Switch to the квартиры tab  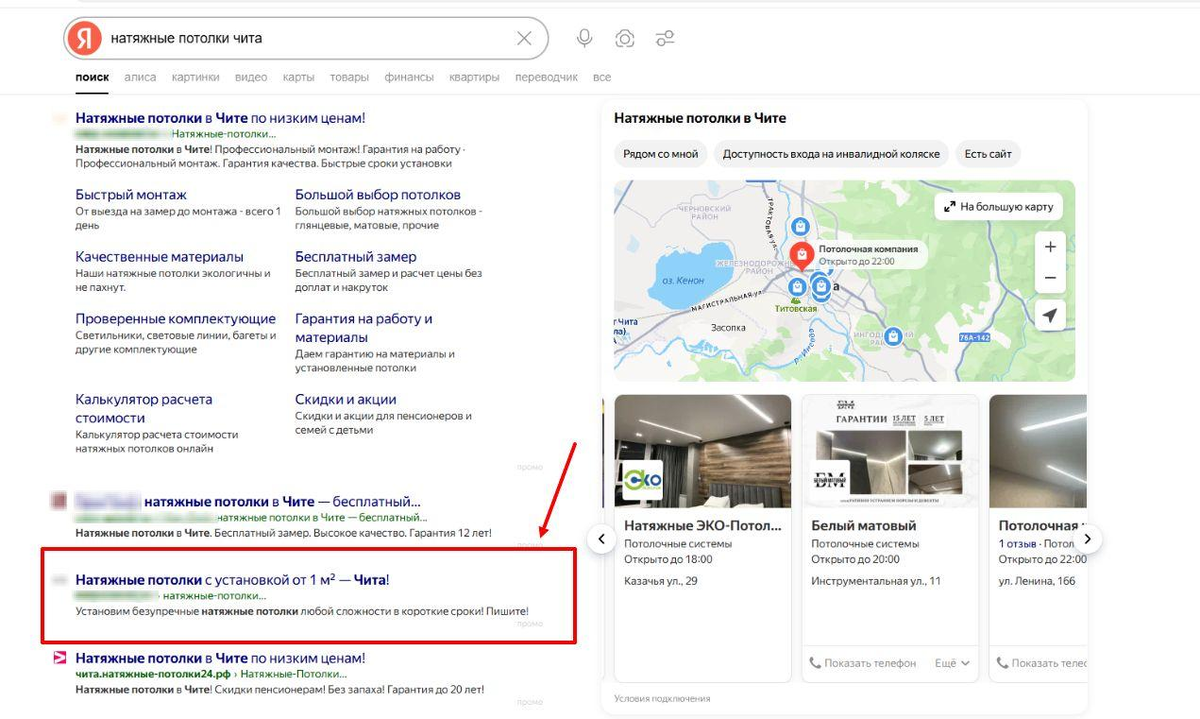tap(475, 77)
